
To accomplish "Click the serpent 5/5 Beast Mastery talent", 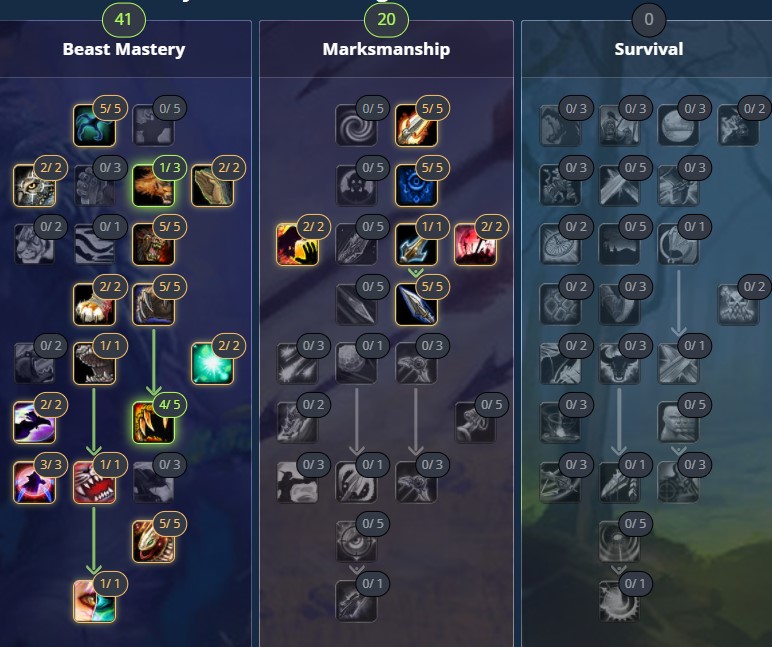I will tap(154, 542).
